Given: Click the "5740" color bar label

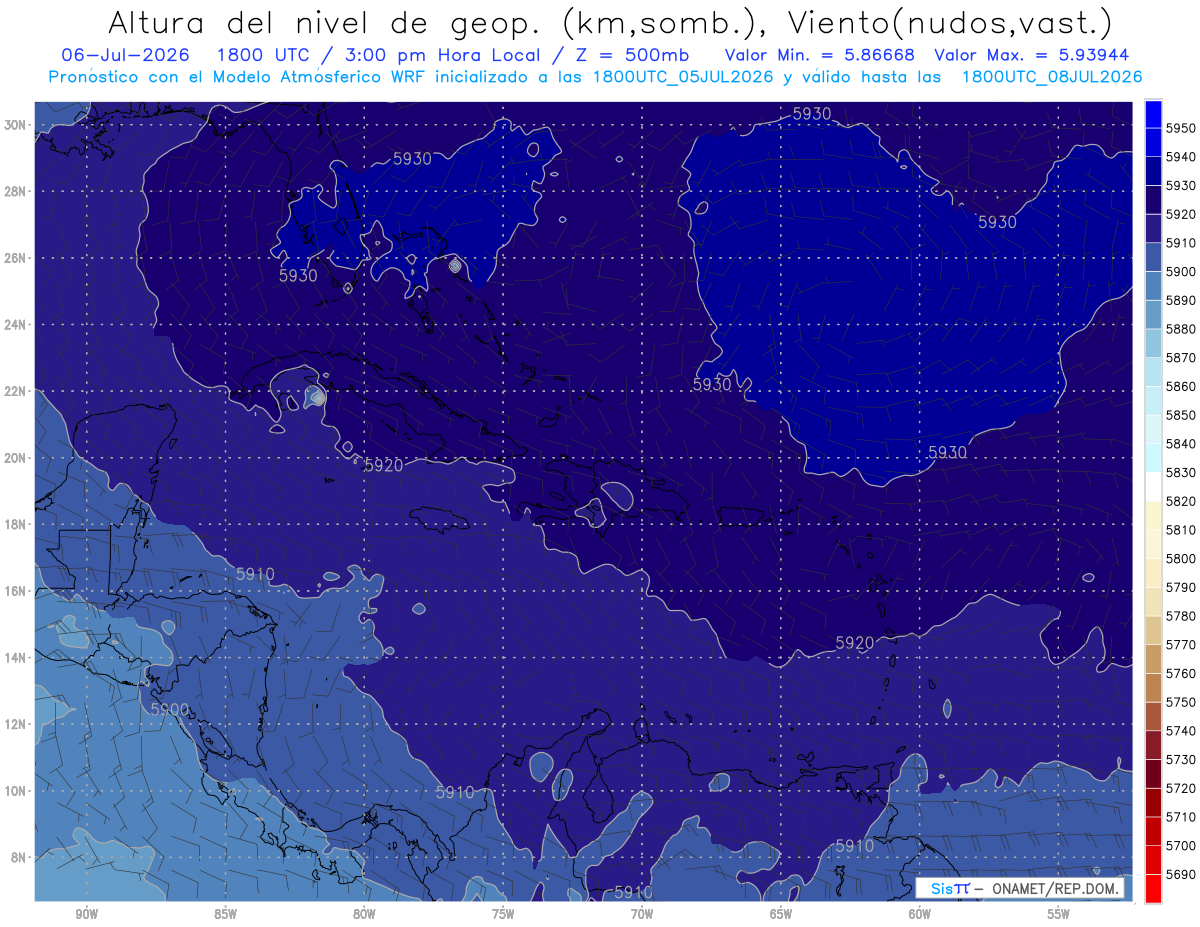Looking at the screenshot, I should point(1180,731).
